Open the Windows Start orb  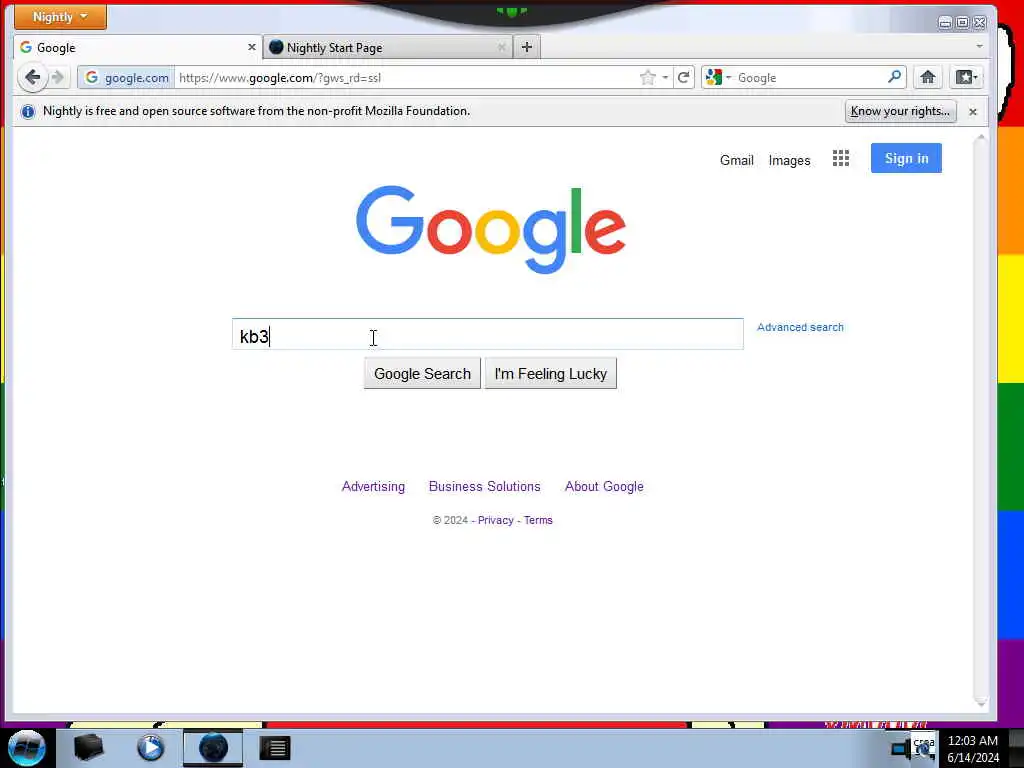(x=27, y=748)
